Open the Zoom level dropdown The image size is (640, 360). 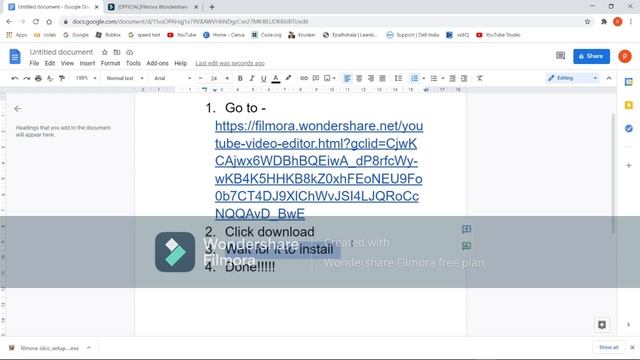(86, 78)
